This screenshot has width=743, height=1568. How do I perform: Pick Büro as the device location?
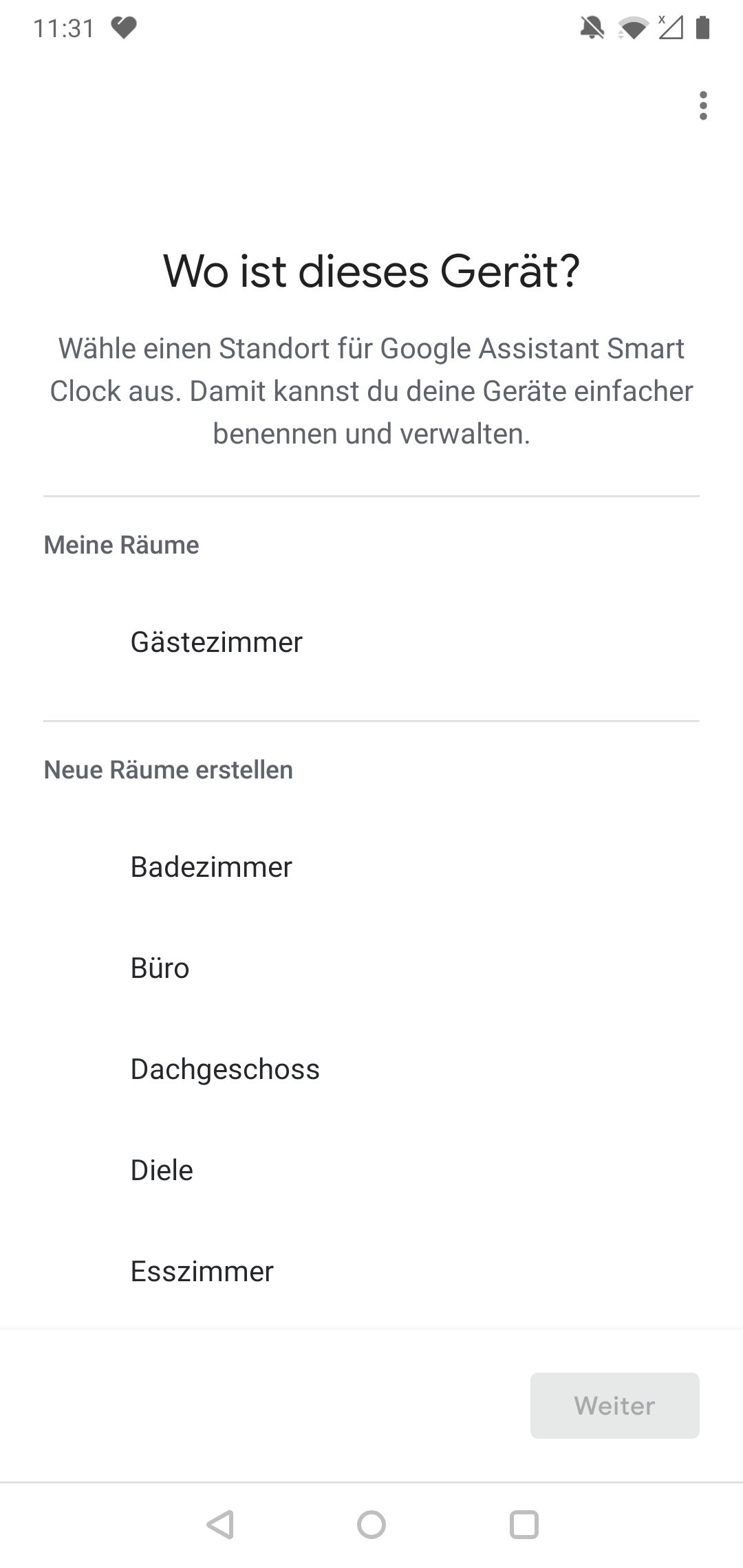pos(160,968)
